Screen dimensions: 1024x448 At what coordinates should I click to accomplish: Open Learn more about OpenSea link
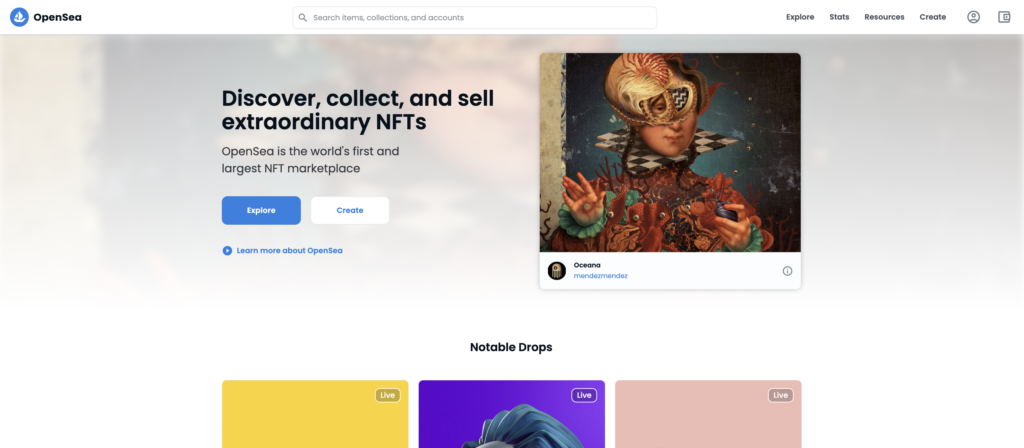click(289, 250)
